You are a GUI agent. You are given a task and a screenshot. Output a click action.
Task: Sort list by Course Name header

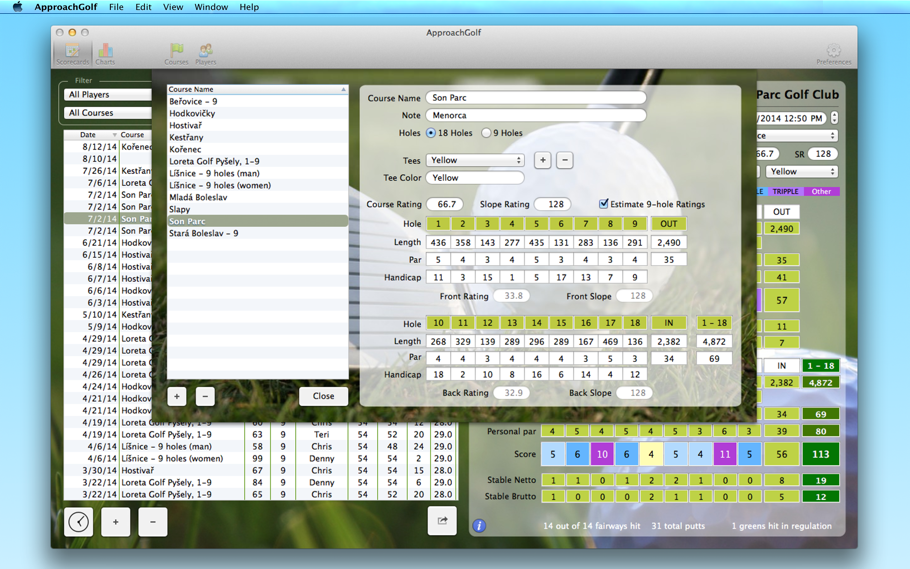point(258,89)
